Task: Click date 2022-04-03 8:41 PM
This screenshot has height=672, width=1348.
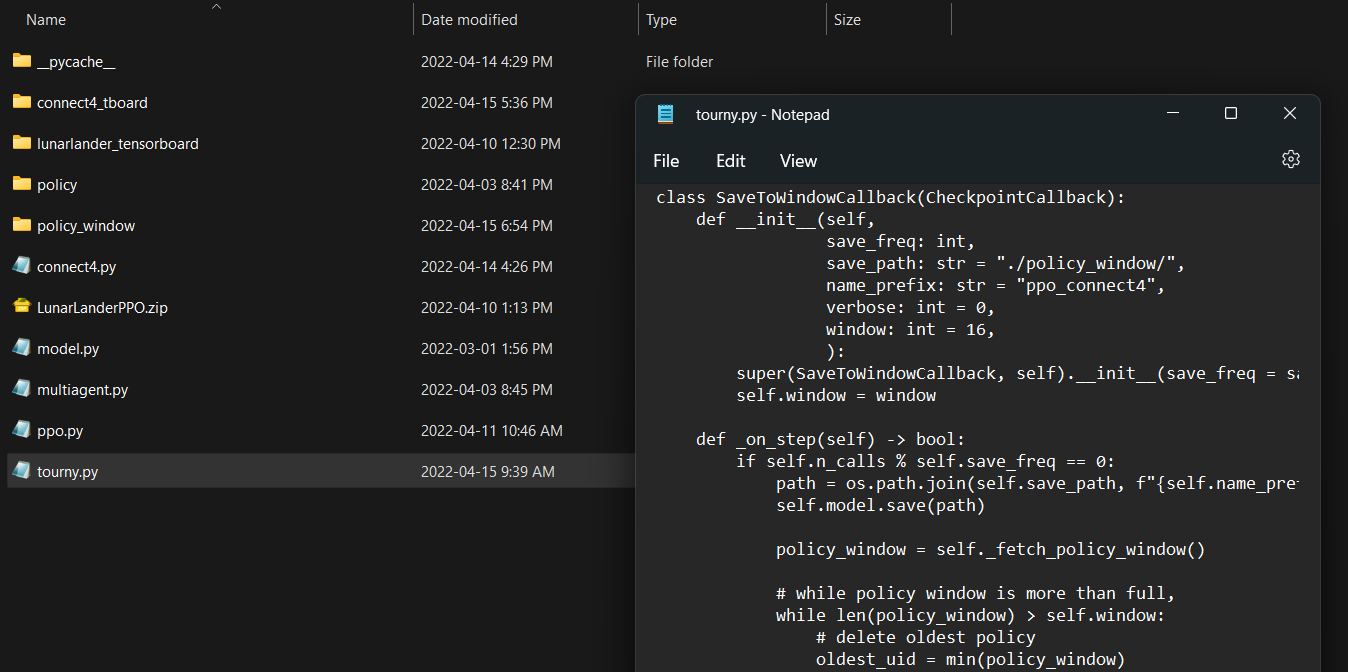Action: point(486,185)
